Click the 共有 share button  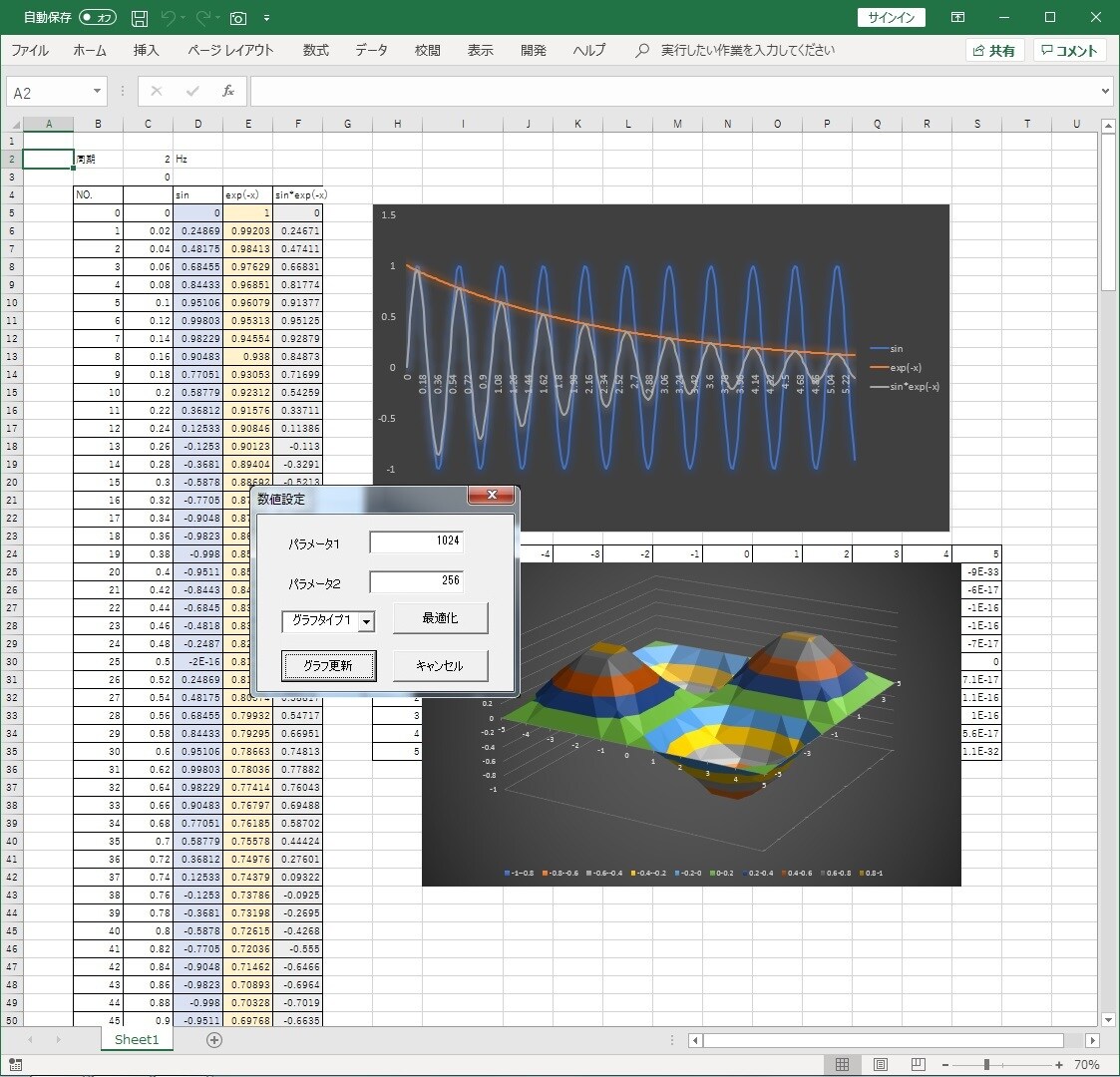coord(994,51)
